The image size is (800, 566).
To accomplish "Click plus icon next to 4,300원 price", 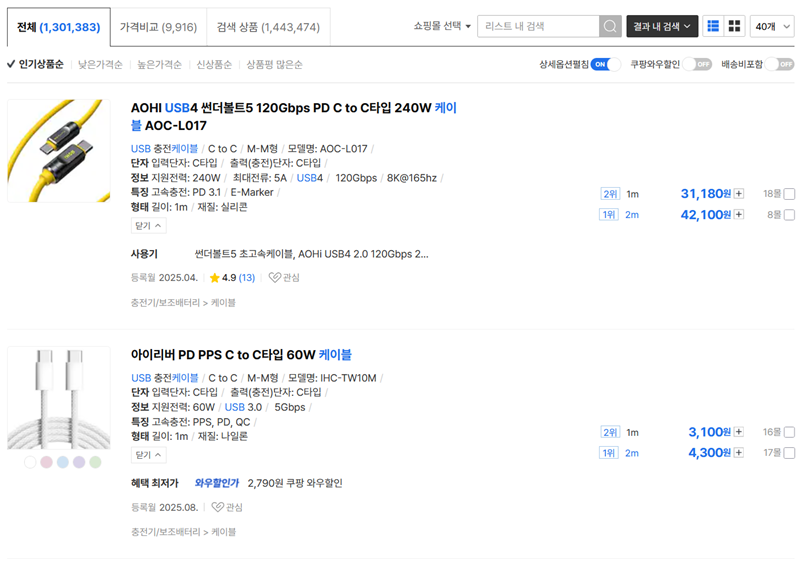I will (739, 453).
